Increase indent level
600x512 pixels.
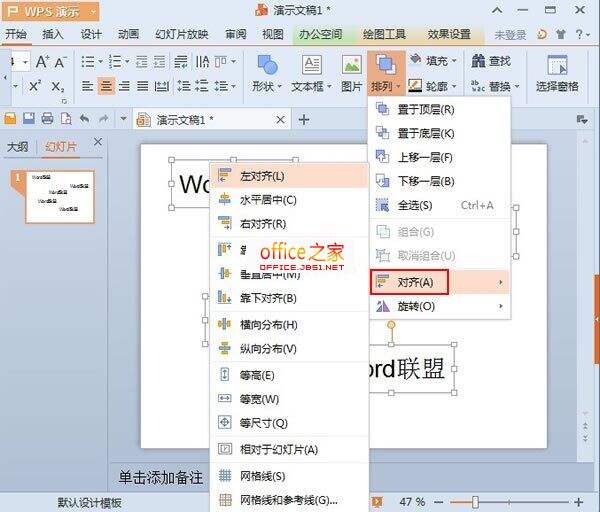click(x=160, y=61)
